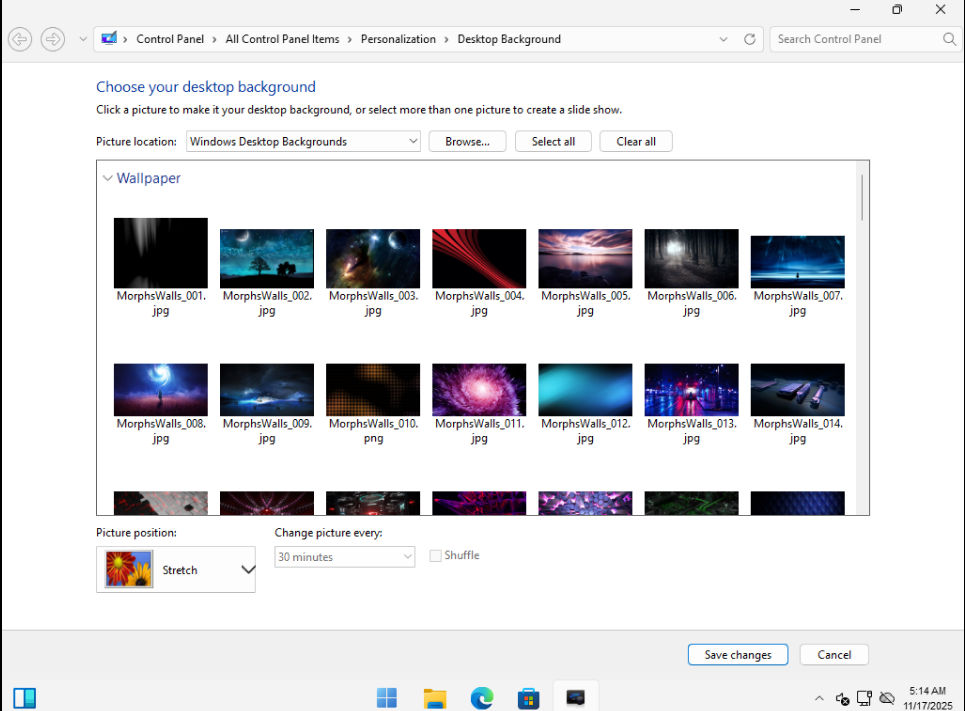
Task: Go to Personalization in breadcrumb
Action: point(398,39)
